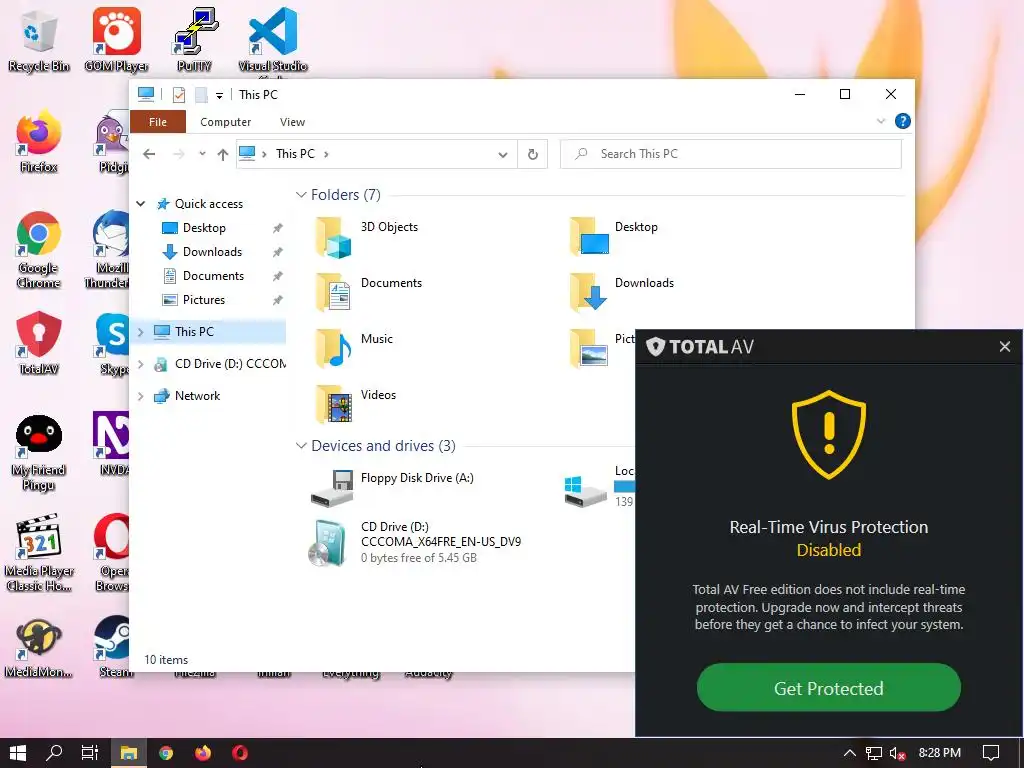
Task: Select the CD Drive (D:) CCCOMA item
Action: [x=415, y=542]
